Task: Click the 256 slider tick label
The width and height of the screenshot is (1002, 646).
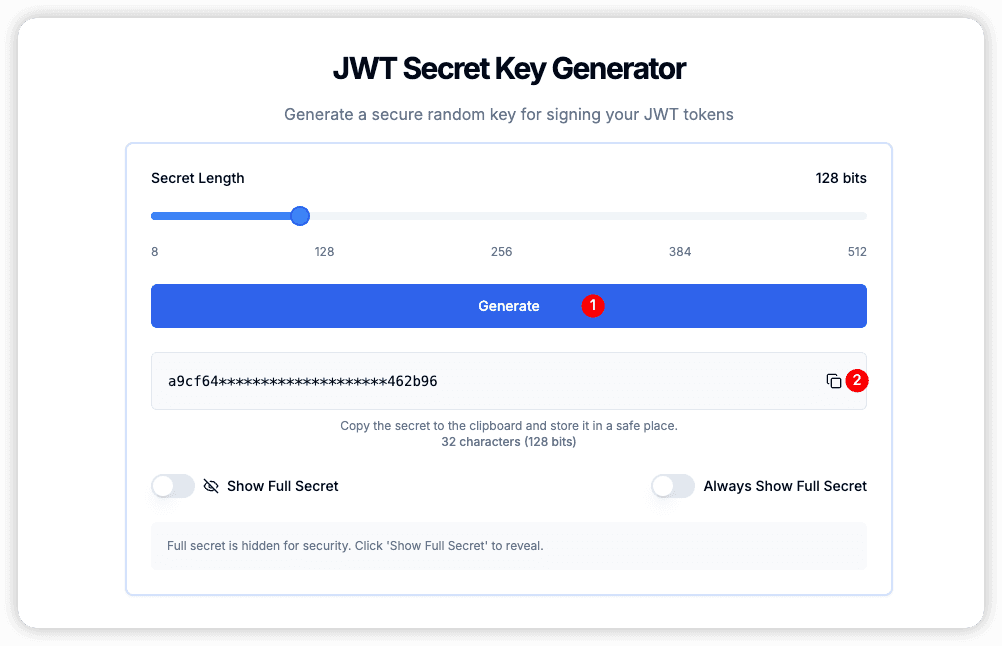Action: point(501,252)
